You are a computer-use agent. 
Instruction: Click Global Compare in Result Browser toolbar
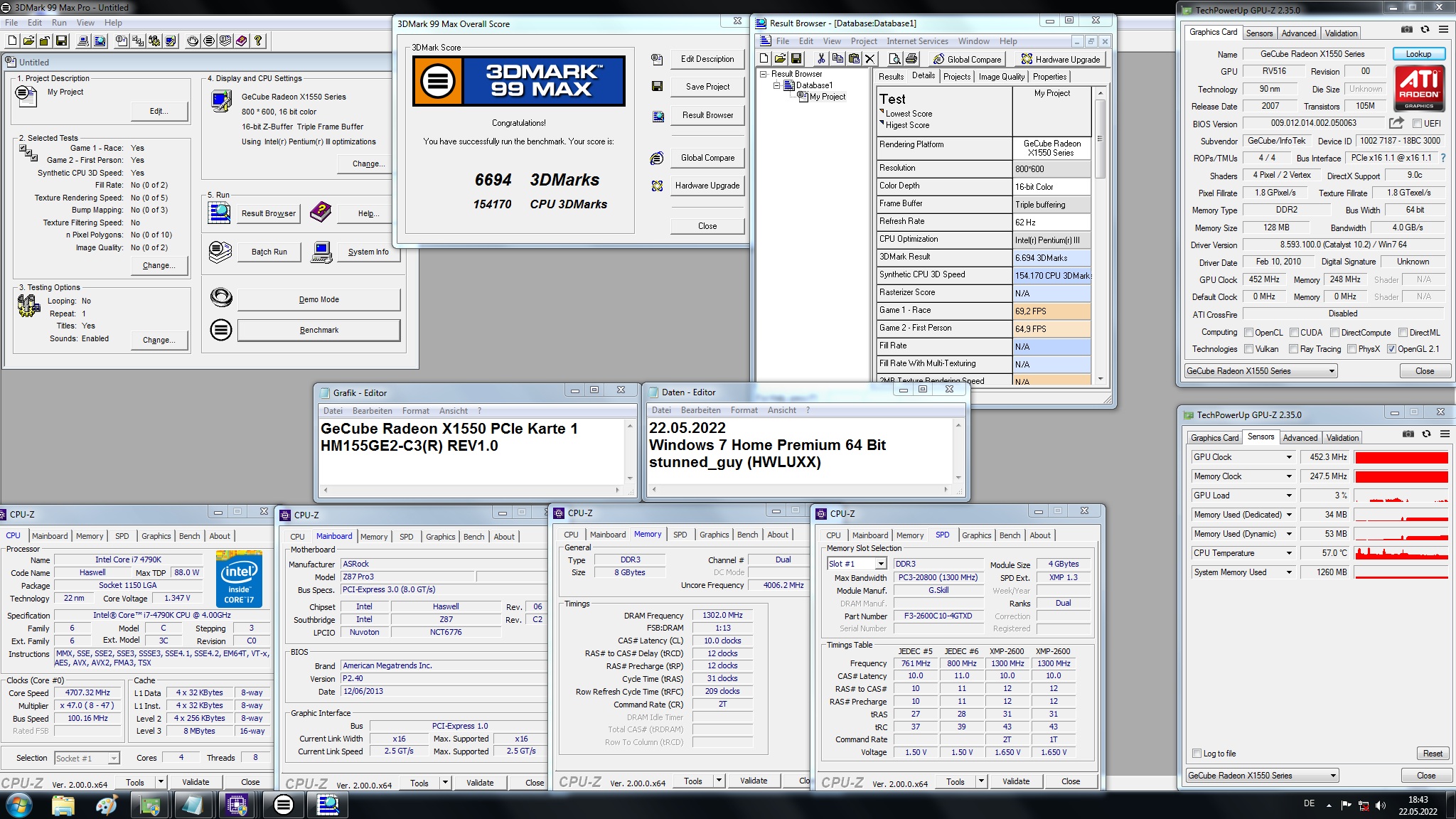tap(968, 59)
